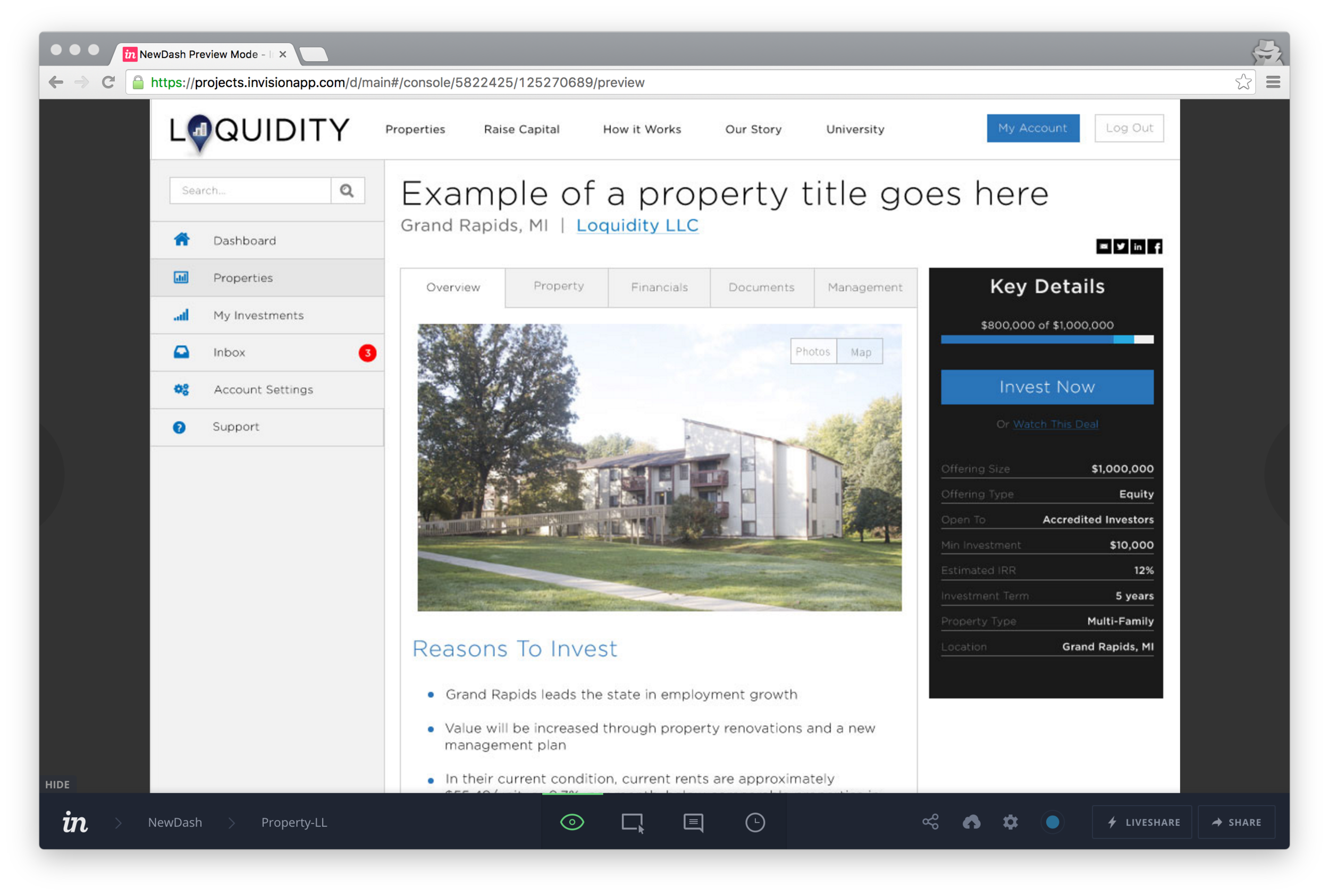Screen dimensions: 1329x896
Task: Click the InVision logo in bottom bar
Action: pyautogui.click(x=75, y=822)
